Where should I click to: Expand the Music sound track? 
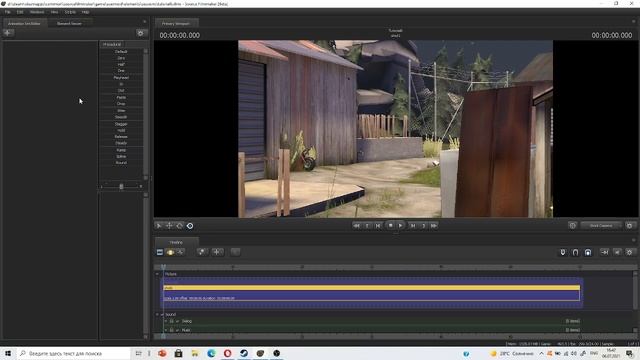[166, 330]
